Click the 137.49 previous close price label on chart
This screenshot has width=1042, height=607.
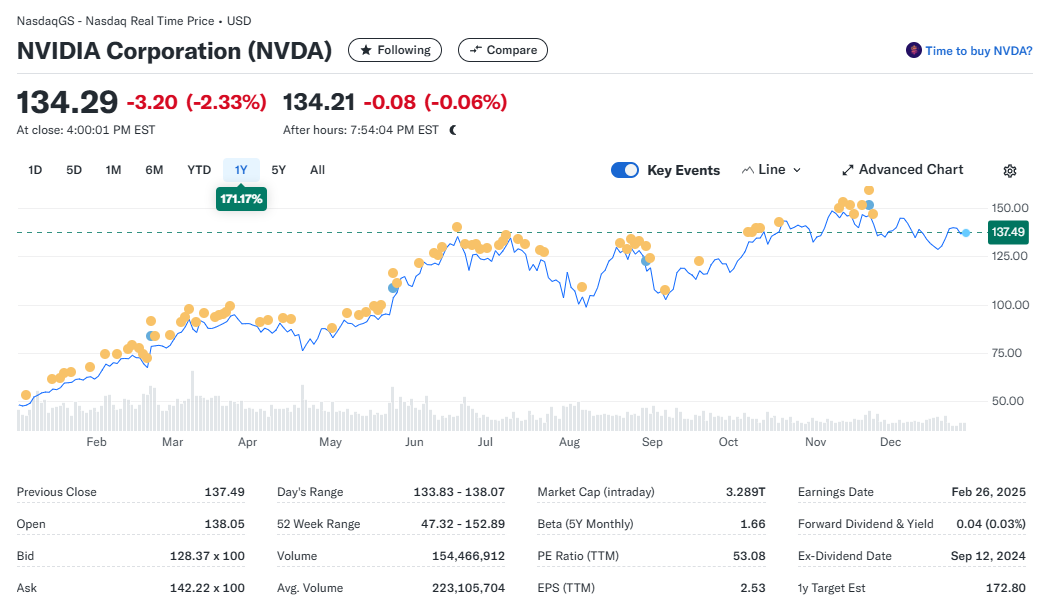(x=1008, y=232)
